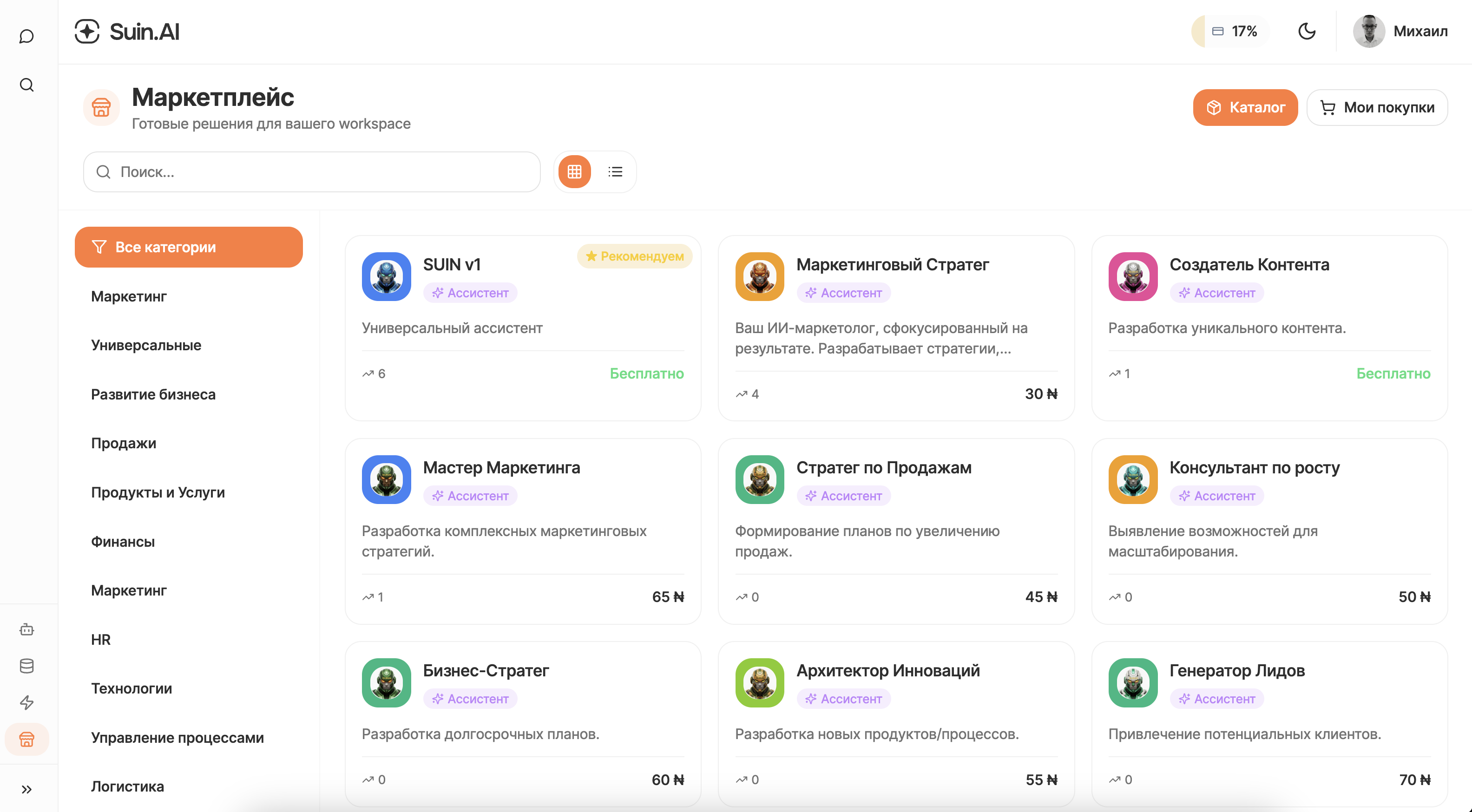Click inside the Поиск search field
The image size is (1472, 812).
(x=311, y=171)
